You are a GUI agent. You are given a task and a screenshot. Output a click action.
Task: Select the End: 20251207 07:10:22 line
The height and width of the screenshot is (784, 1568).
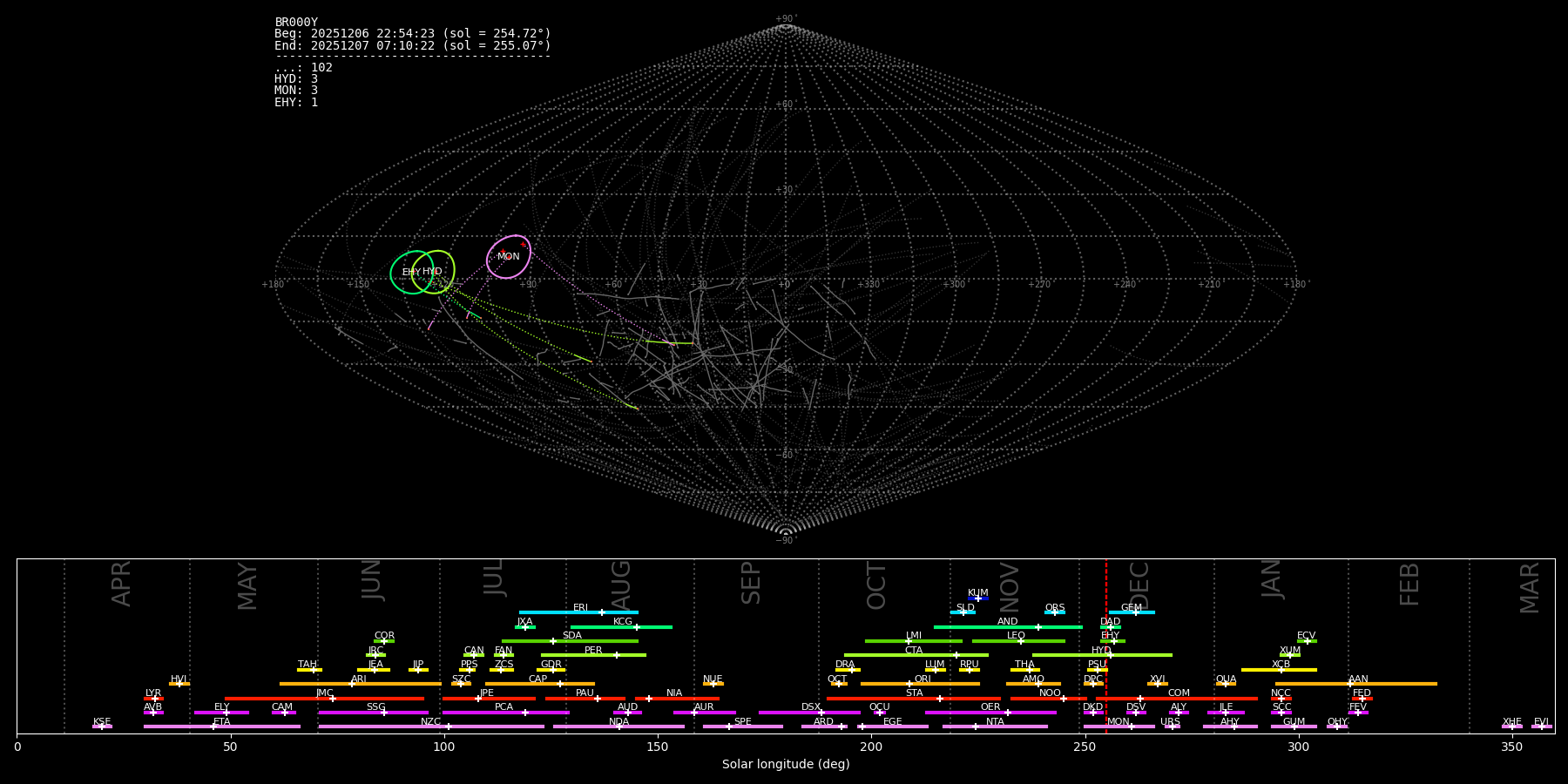coord(413,45)
